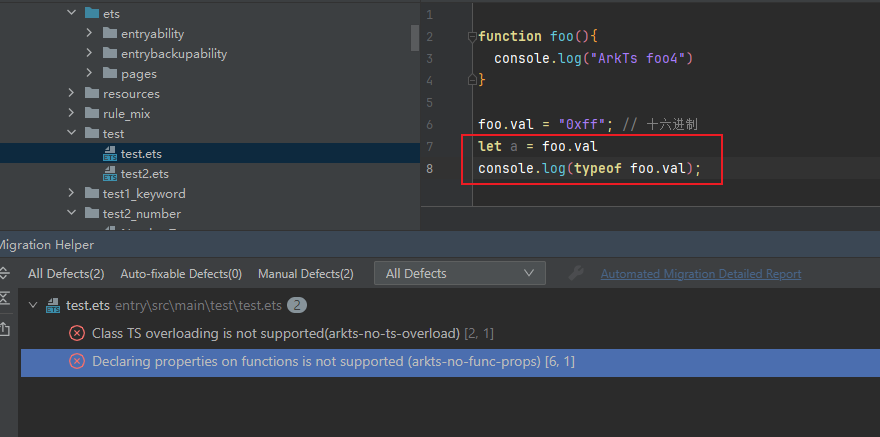This screenshot has width=880, height=437.
Task: Expand the entrybackupability folder
Action: [89, 53]
